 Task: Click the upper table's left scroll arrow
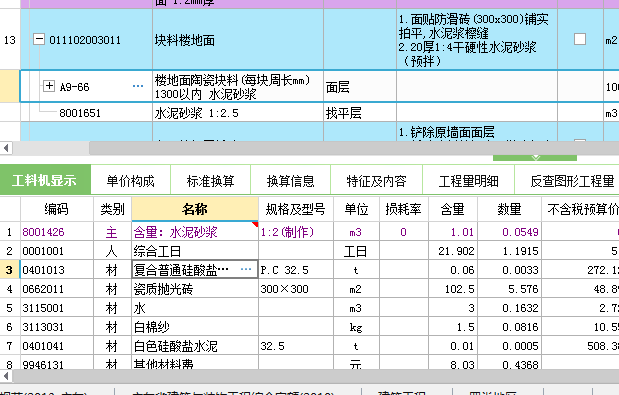[6, 148]
